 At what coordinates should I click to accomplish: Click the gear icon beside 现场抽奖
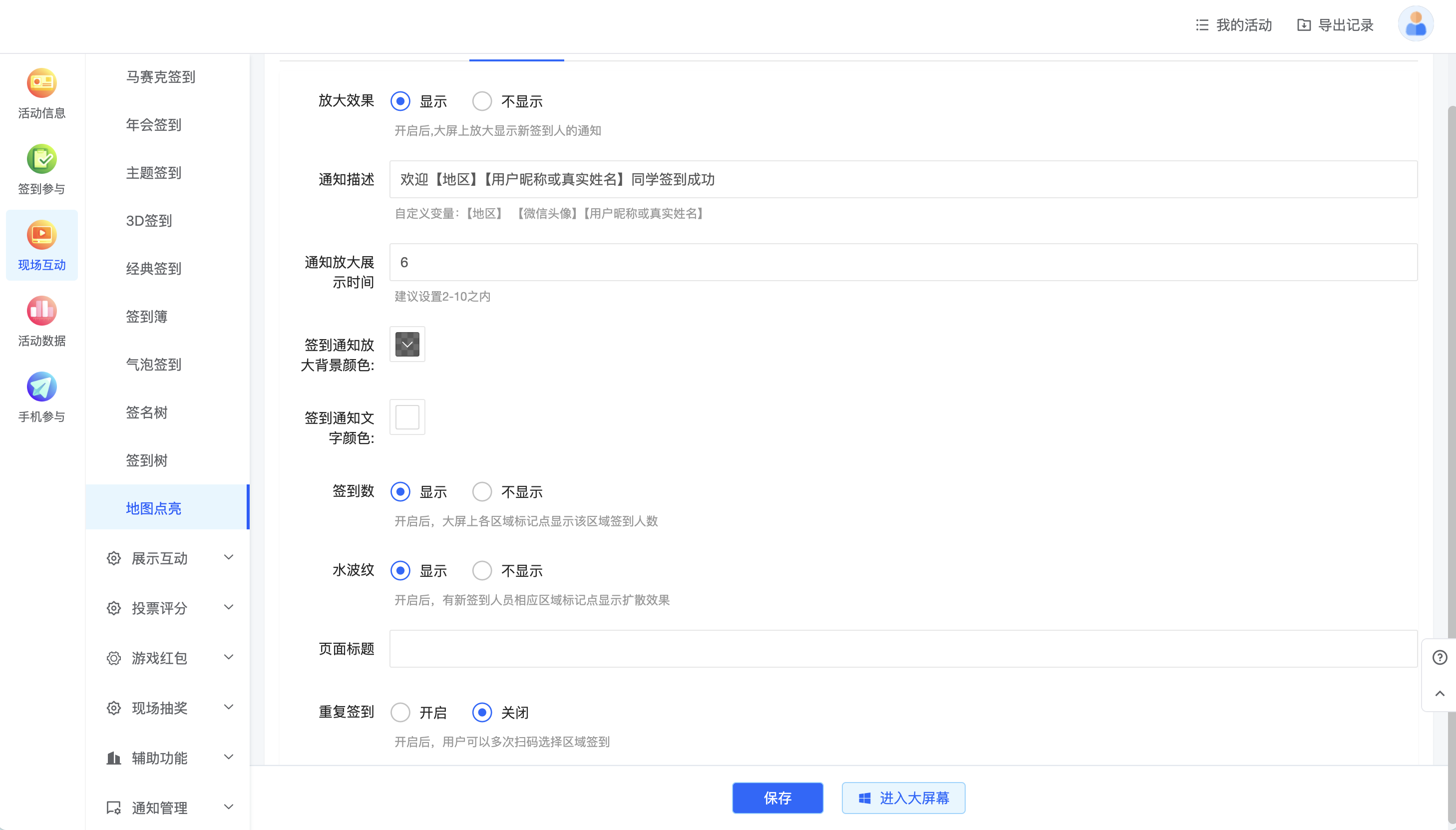point(113,708)
